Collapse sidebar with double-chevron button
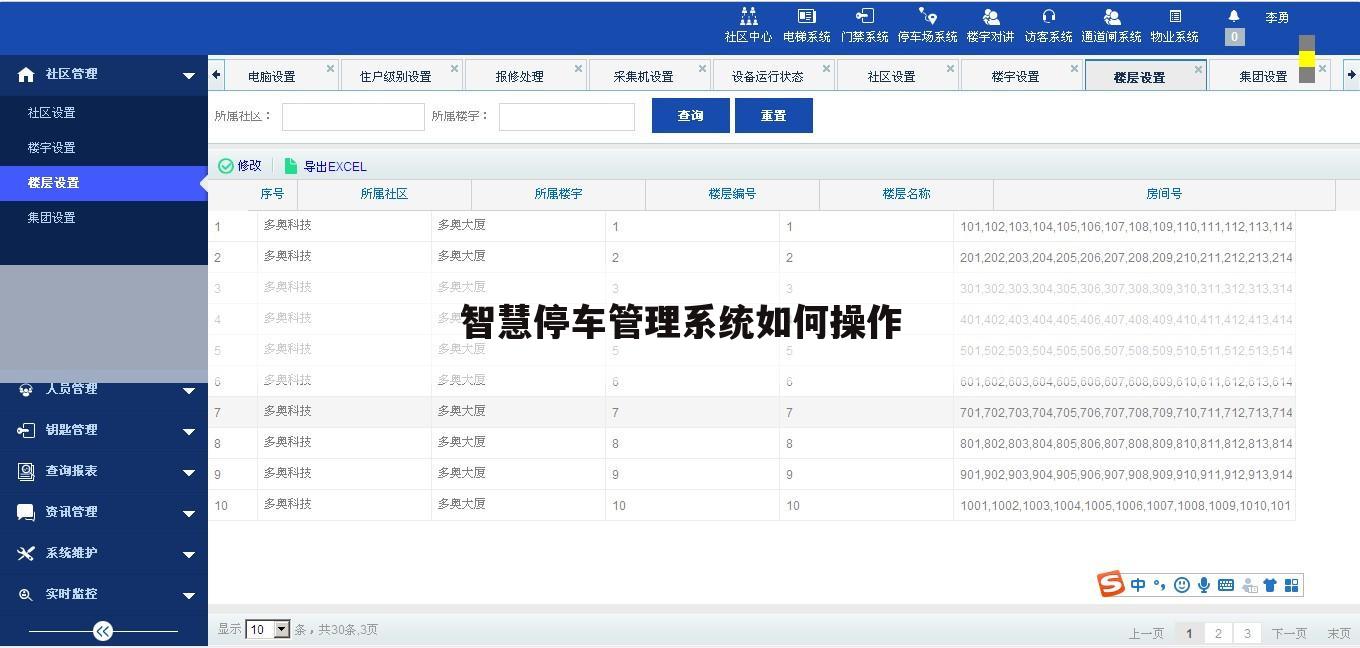Image resolution: width=1360 pixels, height=648 pixels. pos(103,631)
